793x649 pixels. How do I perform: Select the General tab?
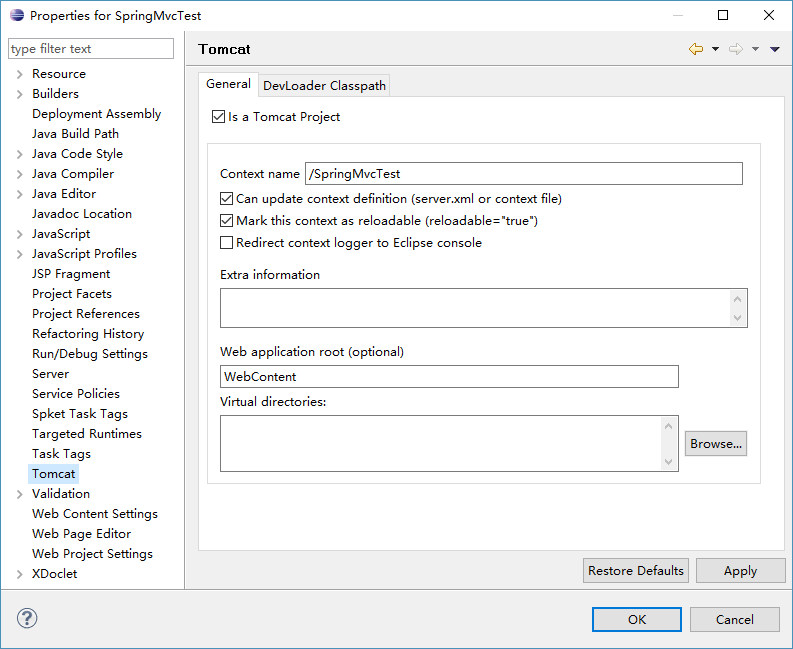pyautogui.click(x=228, y=85)
